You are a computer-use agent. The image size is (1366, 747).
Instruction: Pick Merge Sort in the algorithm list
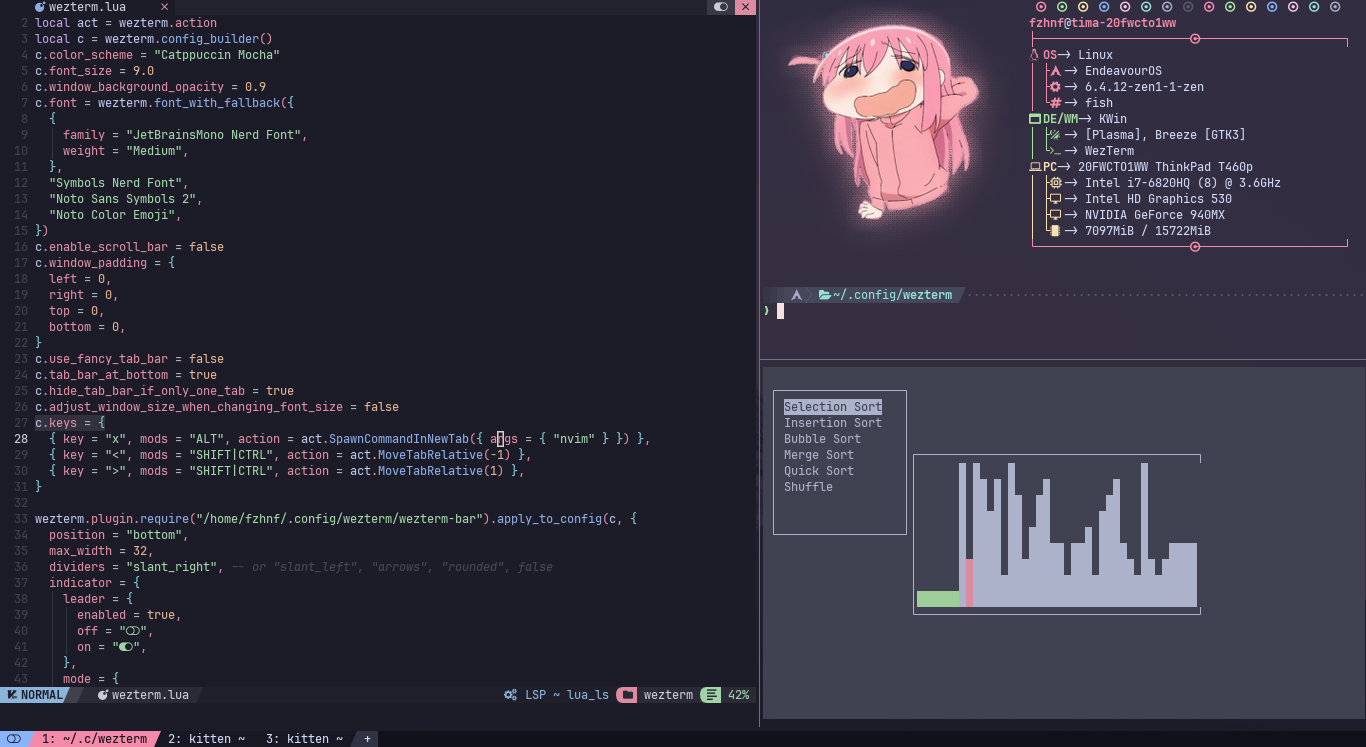pos(819,455)
